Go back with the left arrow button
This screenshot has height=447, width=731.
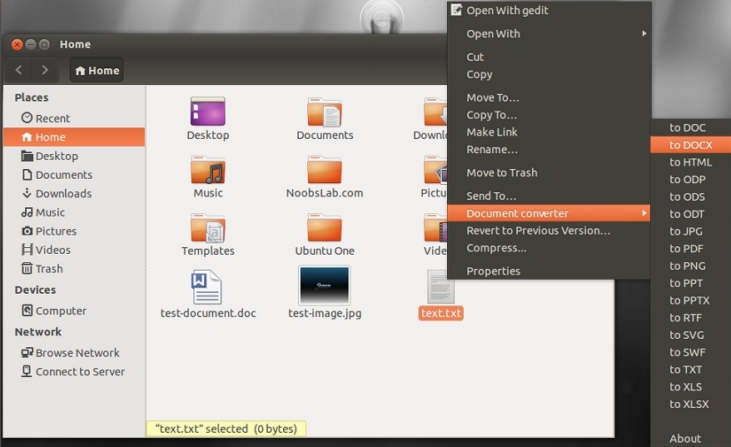(x=19, y=70)
